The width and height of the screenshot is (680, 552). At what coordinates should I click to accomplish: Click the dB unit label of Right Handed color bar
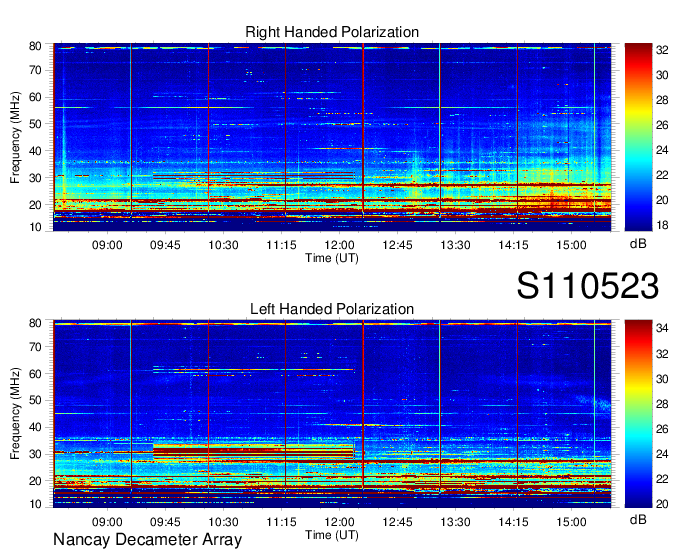[638, 244]
